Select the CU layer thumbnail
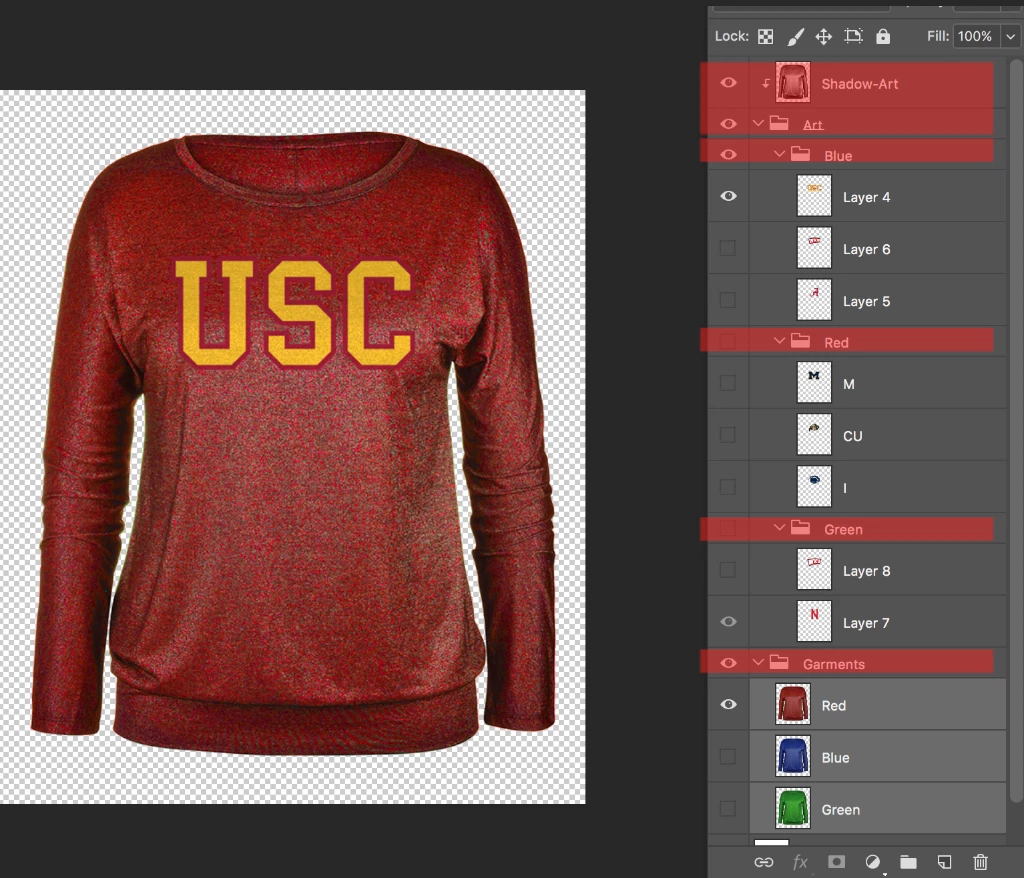Image resolution: width=1024 pixels, height=878 pixels. [x=814, y=434]
